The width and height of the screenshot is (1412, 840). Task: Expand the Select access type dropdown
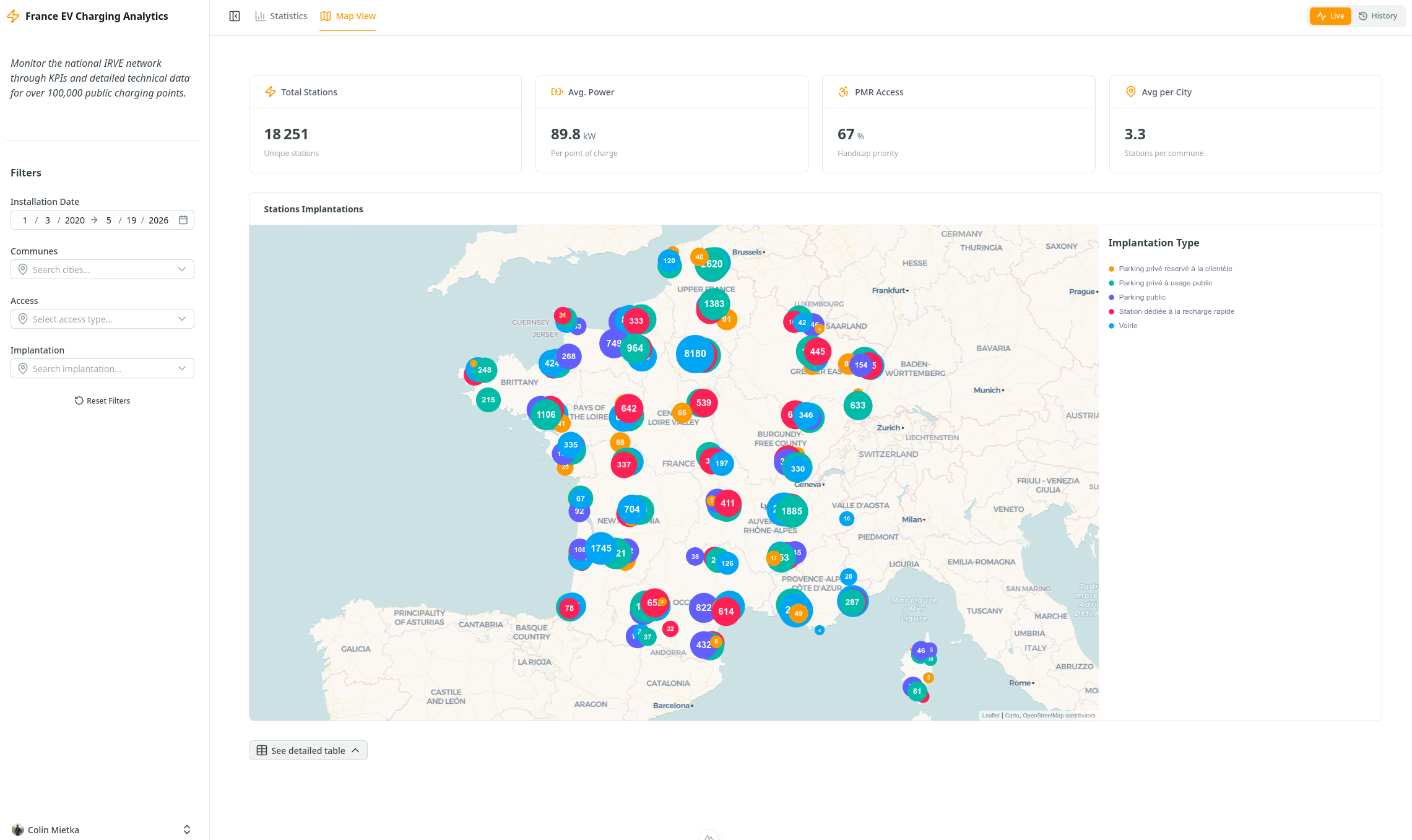(102, 319)
